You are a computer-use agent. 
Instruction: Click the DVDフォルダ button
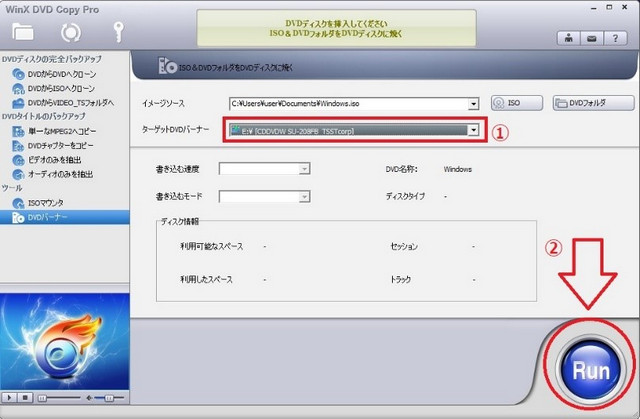592,103
